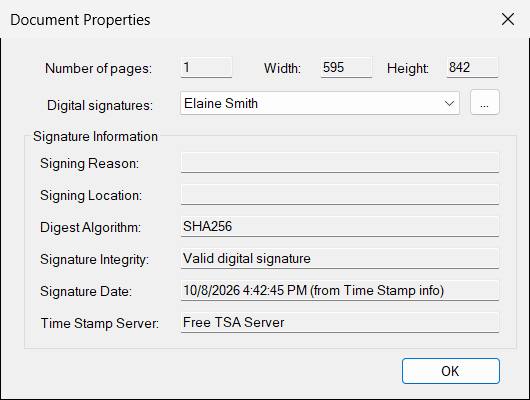Viewport: 530px width, 400px height.
Task: Click the Valid digital signature field
Action: click(340, 258)
